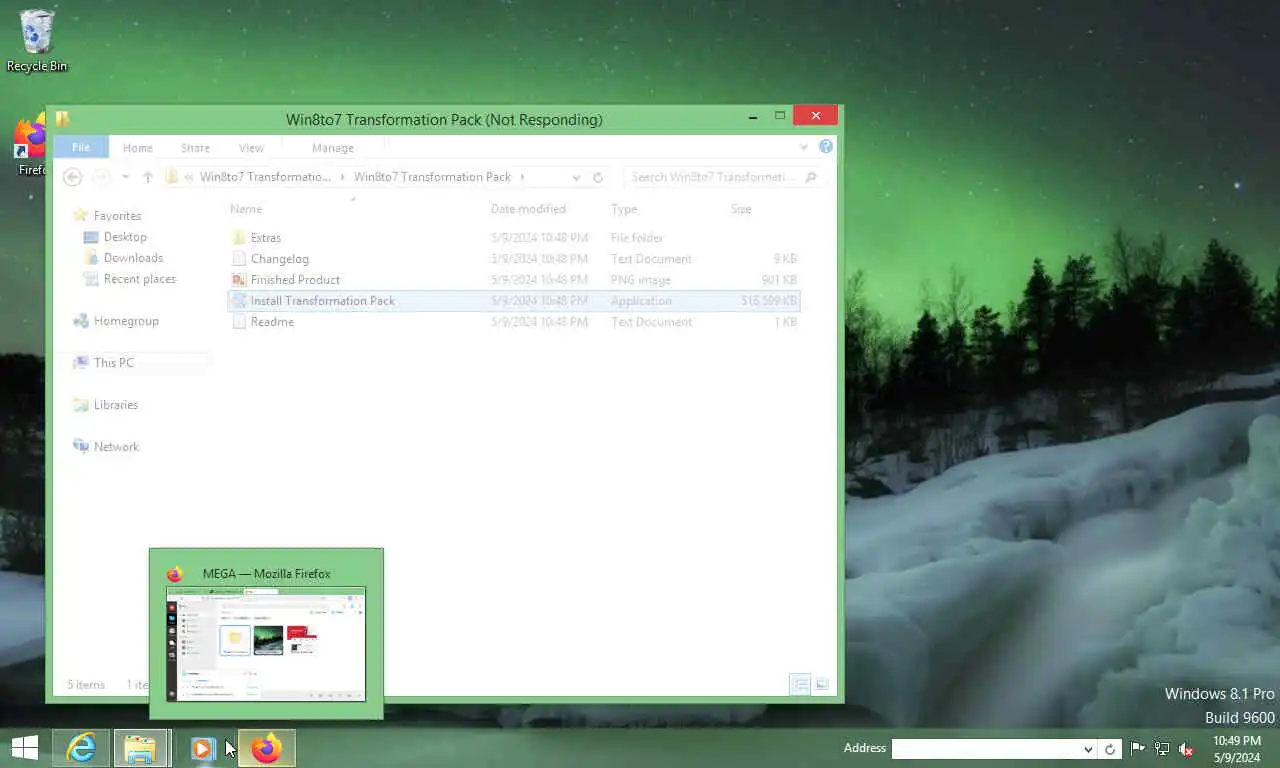Expand the ribbon with chevron

click(803, 147)
